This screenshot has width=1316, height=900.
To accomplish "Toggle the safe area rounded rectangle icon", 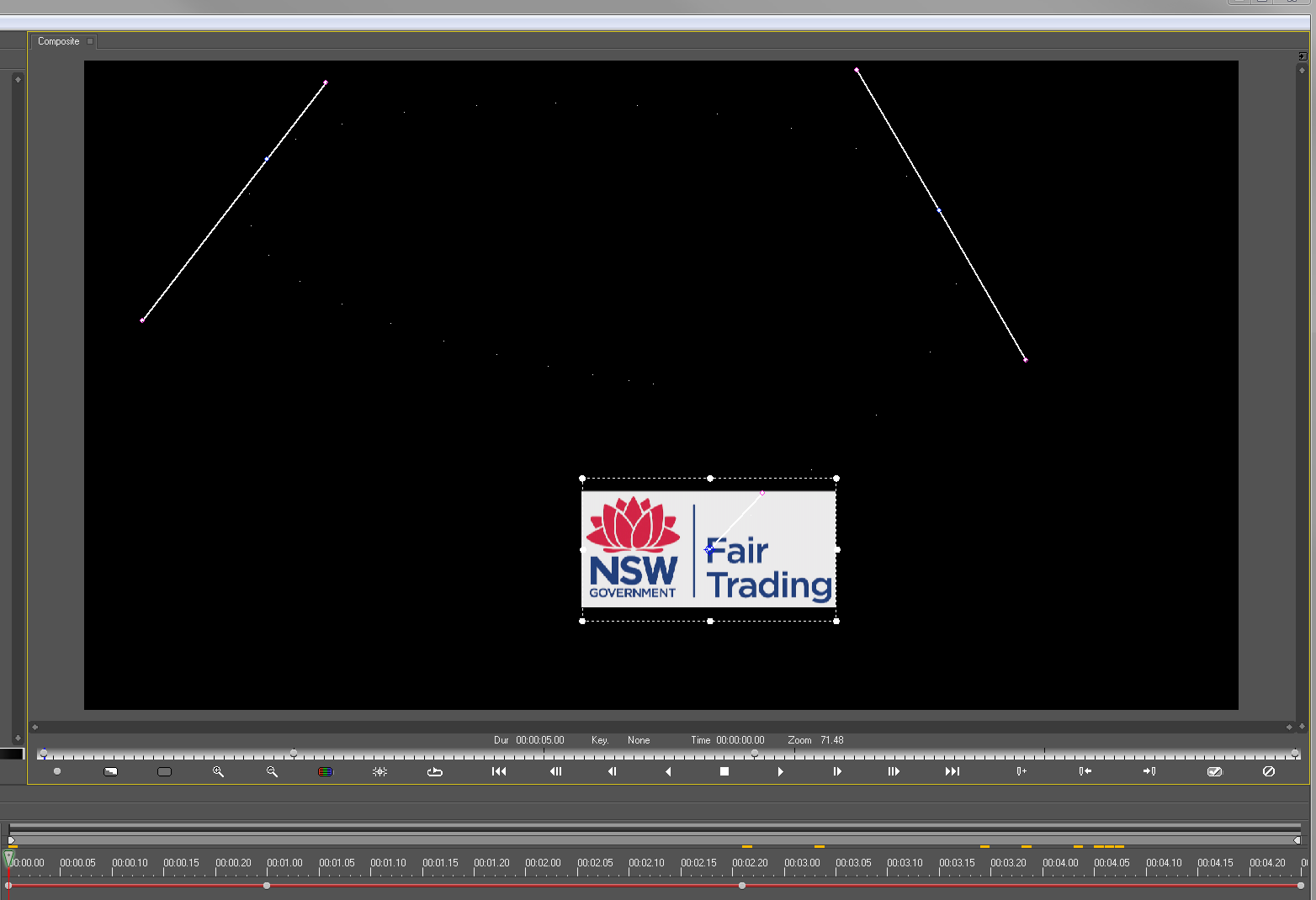I will [164, 771].
